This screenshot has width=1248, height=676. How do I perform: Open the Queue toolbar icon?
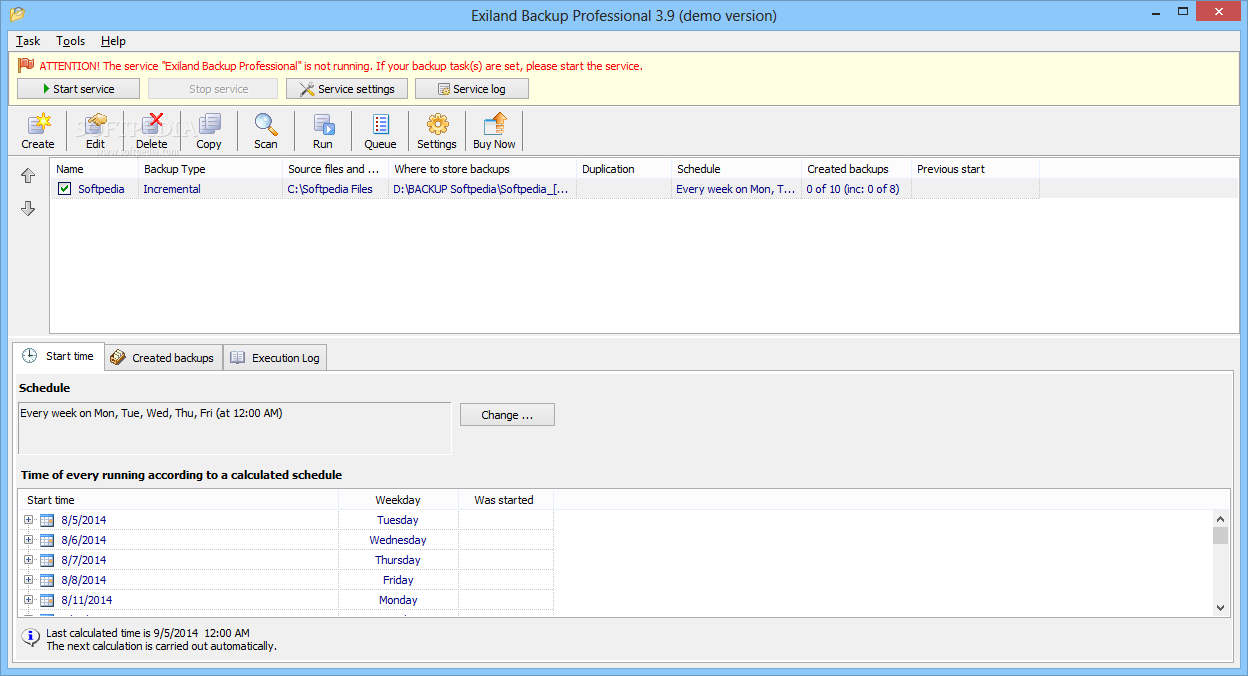(380, 125)
